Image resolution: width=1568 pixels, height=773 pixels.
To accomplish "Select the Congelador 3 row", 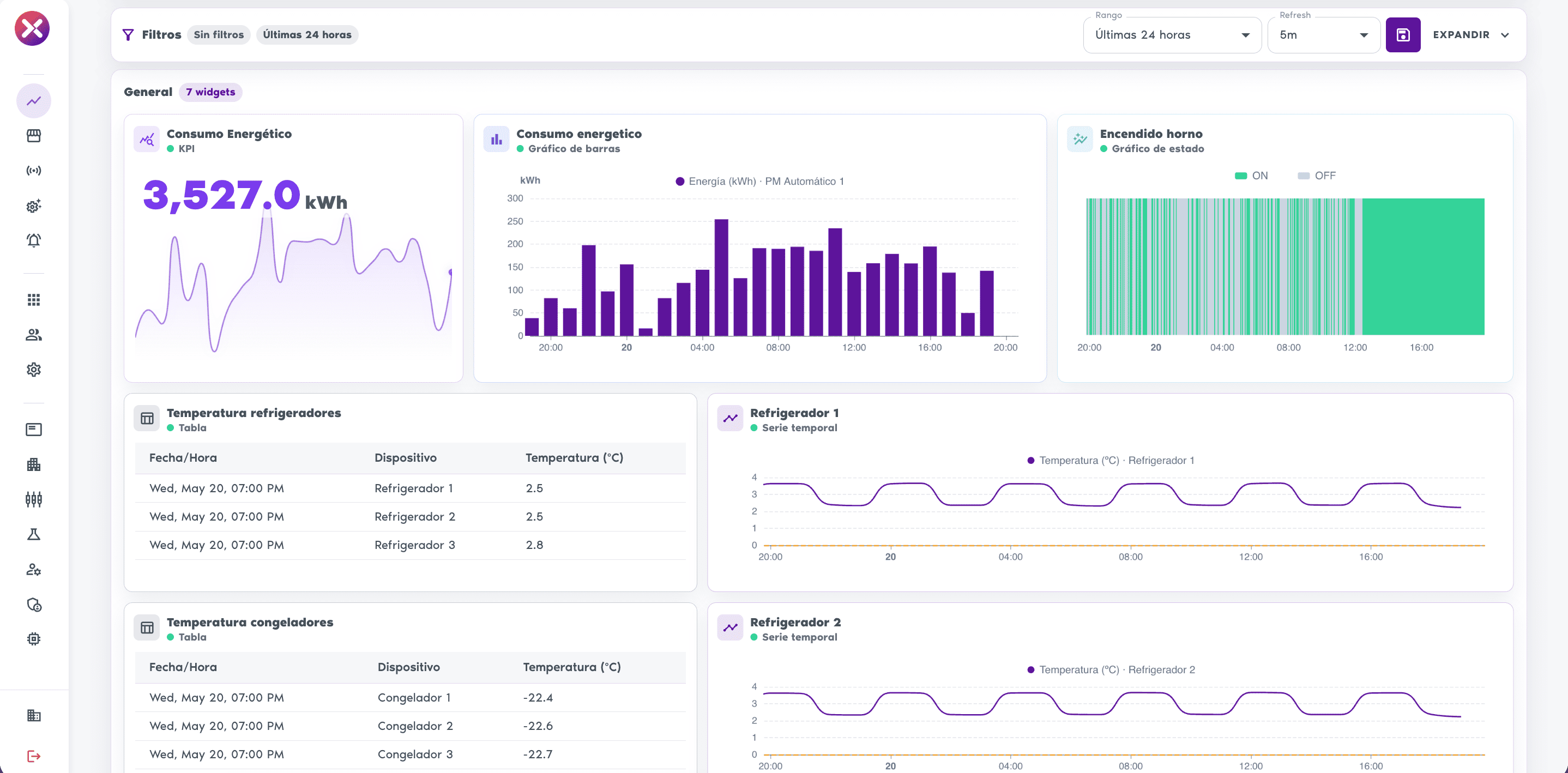I will (x=410, y=754).
